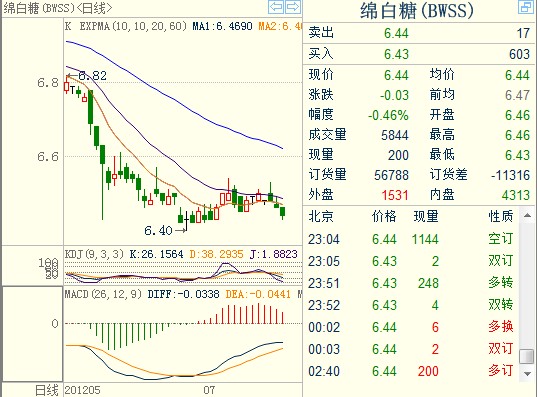Click the left arrow navigation icon

click(x=276, y=7)
